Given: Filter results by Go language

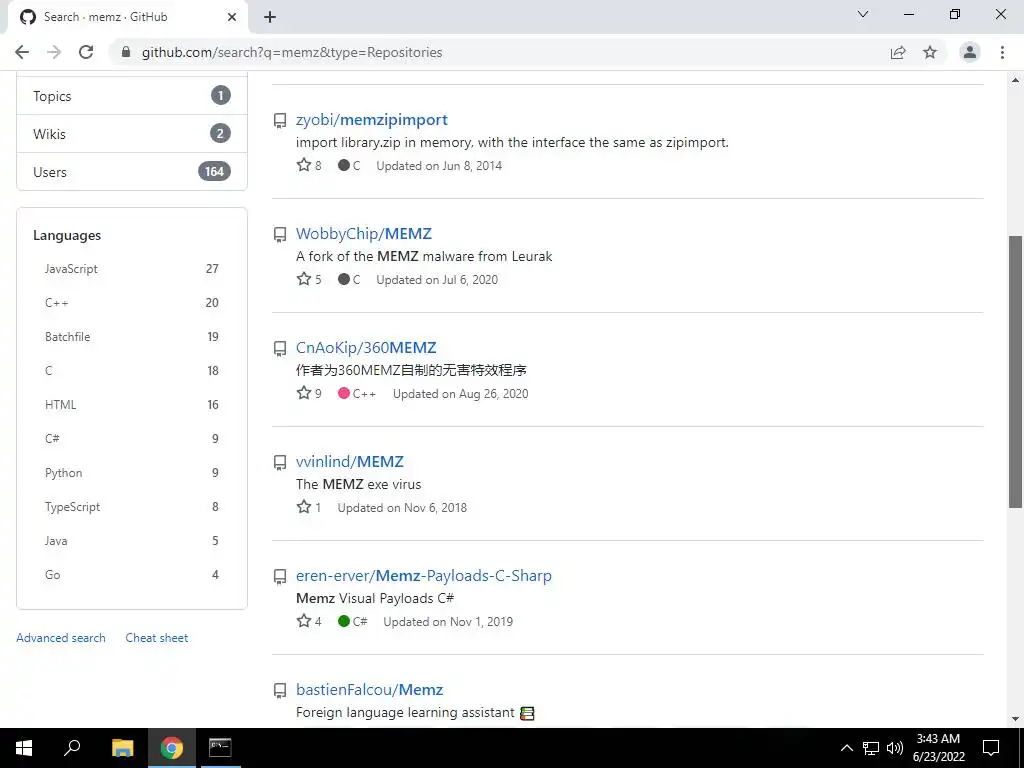Looking at the screenshot, I should pyautogui.click(x=132, y=574).
